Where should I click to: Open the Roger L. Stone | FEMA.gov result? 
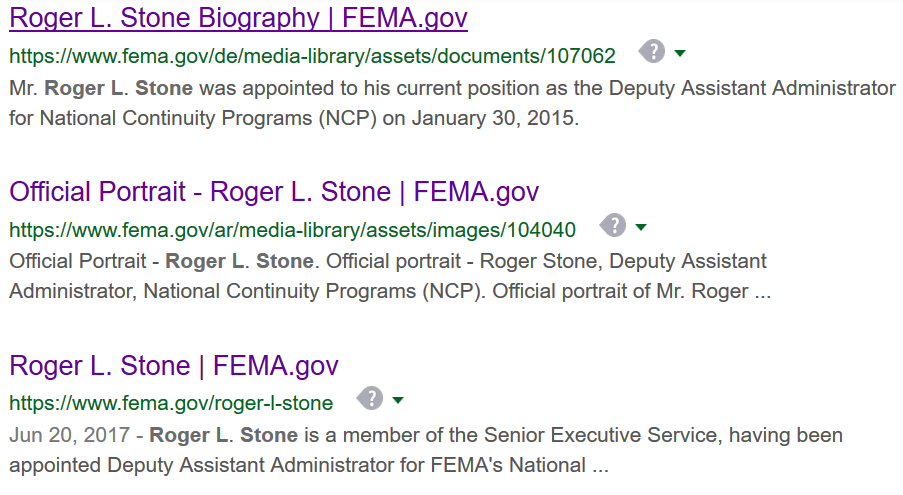coord(174,365)
